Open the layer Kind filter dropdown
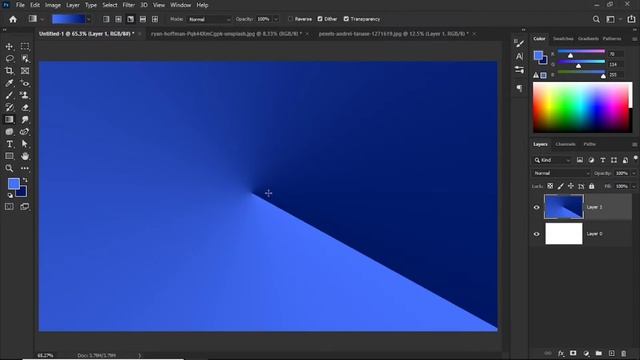Image resolution: width=640 pixels, height=360 pixels. tap(552, 160)
